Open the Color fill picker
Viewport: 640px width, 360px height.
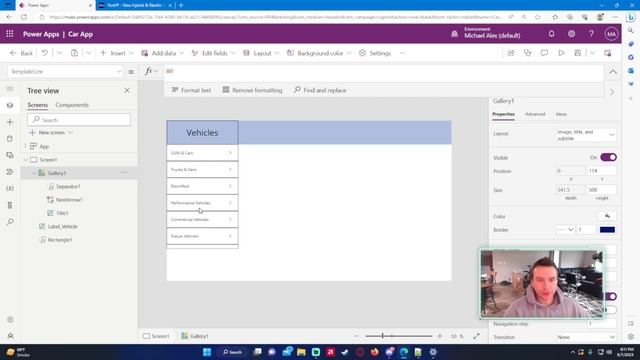(607, 216)
